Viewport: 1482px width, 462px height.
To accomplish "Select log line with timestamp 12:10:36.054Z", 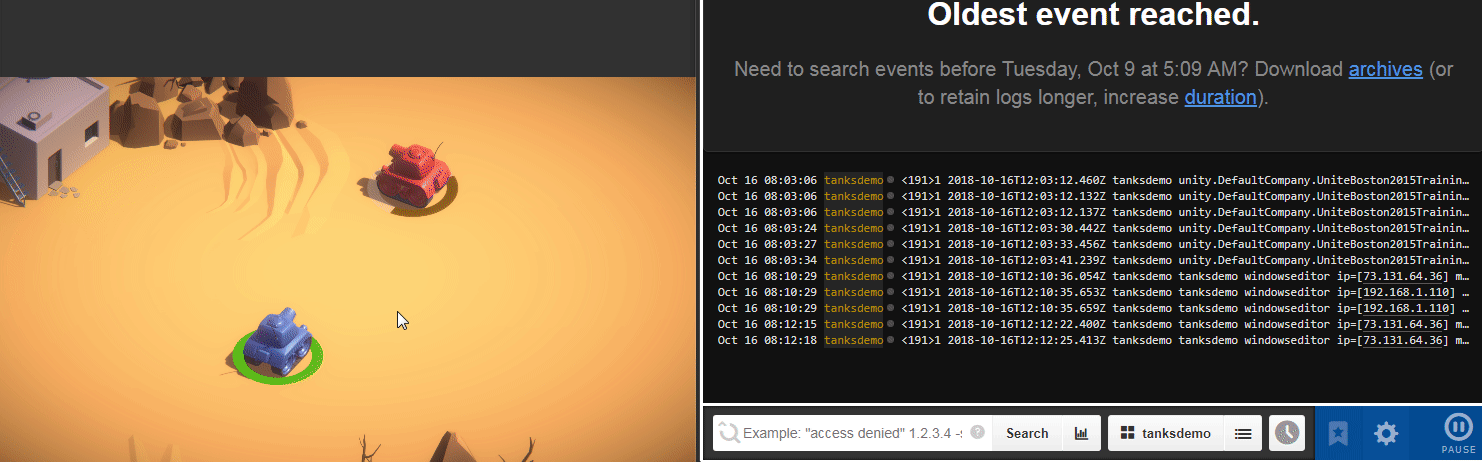I will tap(1094, 276).
